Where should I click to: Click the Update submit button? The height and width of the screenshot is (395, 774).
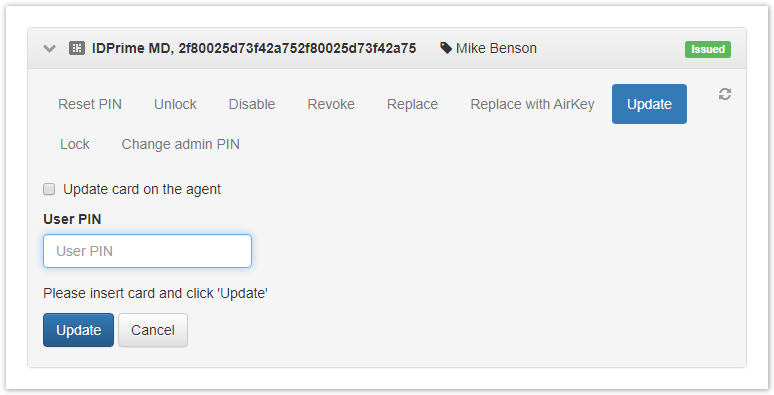coord(78,330)
